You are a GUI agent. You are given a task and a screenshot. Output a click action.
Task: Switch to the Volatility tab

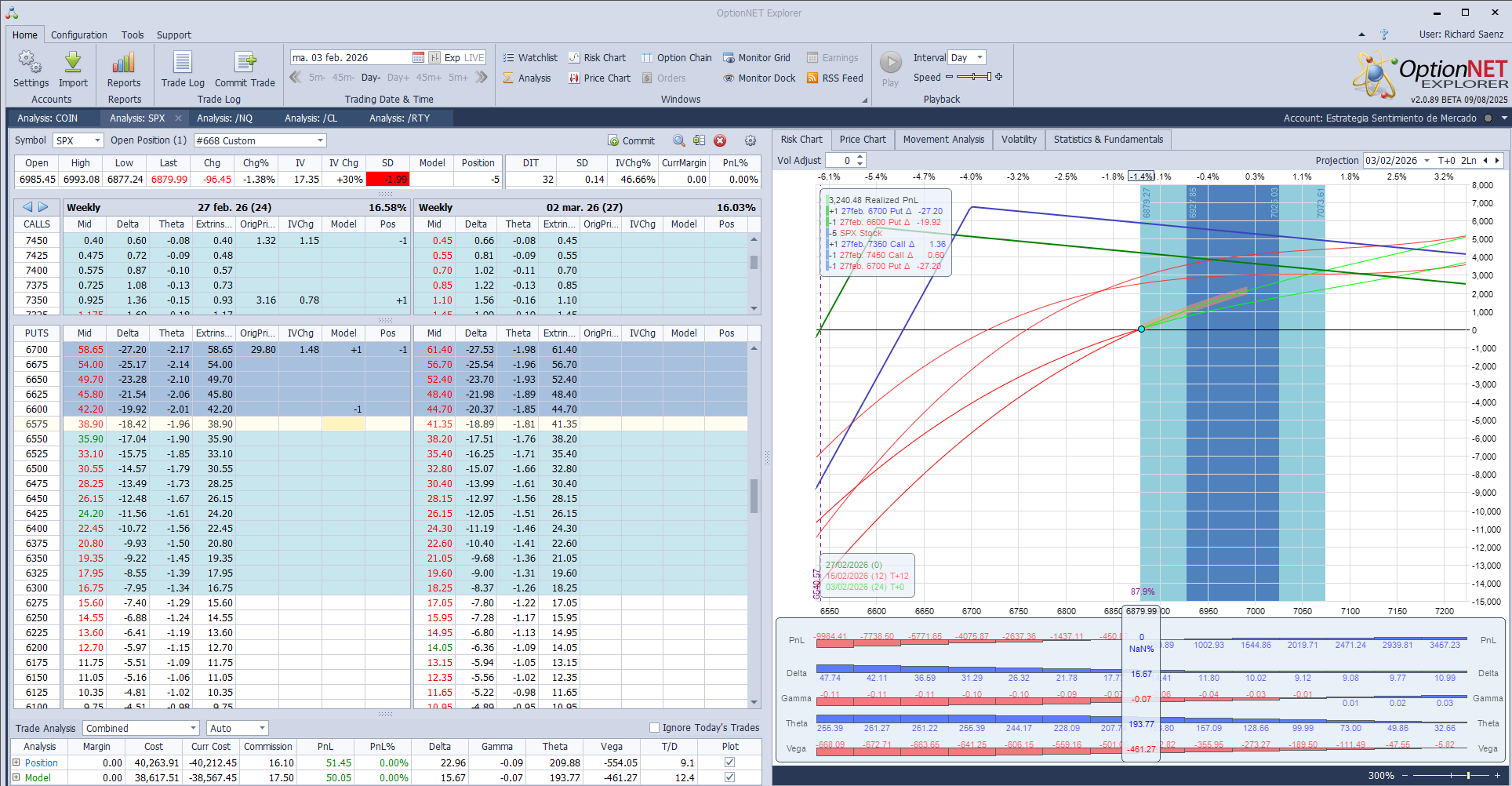[1019, 140]
